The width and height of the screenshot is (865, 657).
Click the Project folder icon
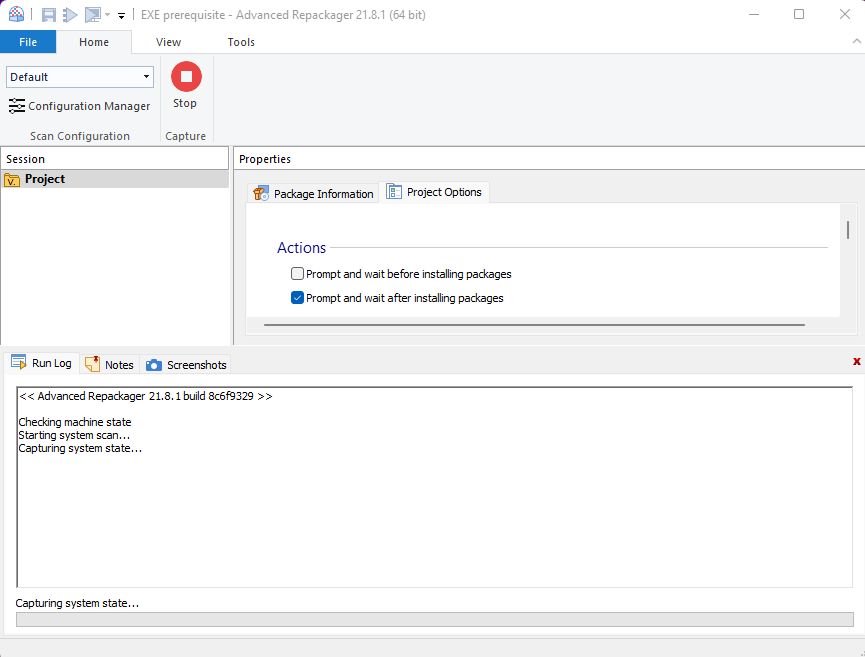pos(12,180)
